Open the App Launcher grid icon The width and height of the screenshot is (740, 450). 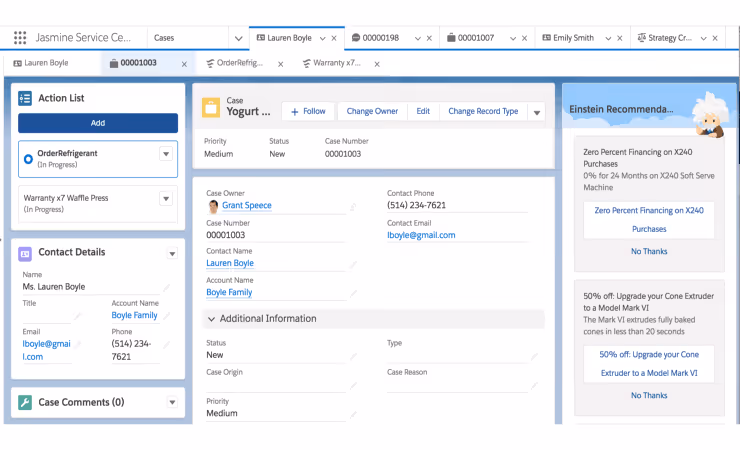click(20, 38)
